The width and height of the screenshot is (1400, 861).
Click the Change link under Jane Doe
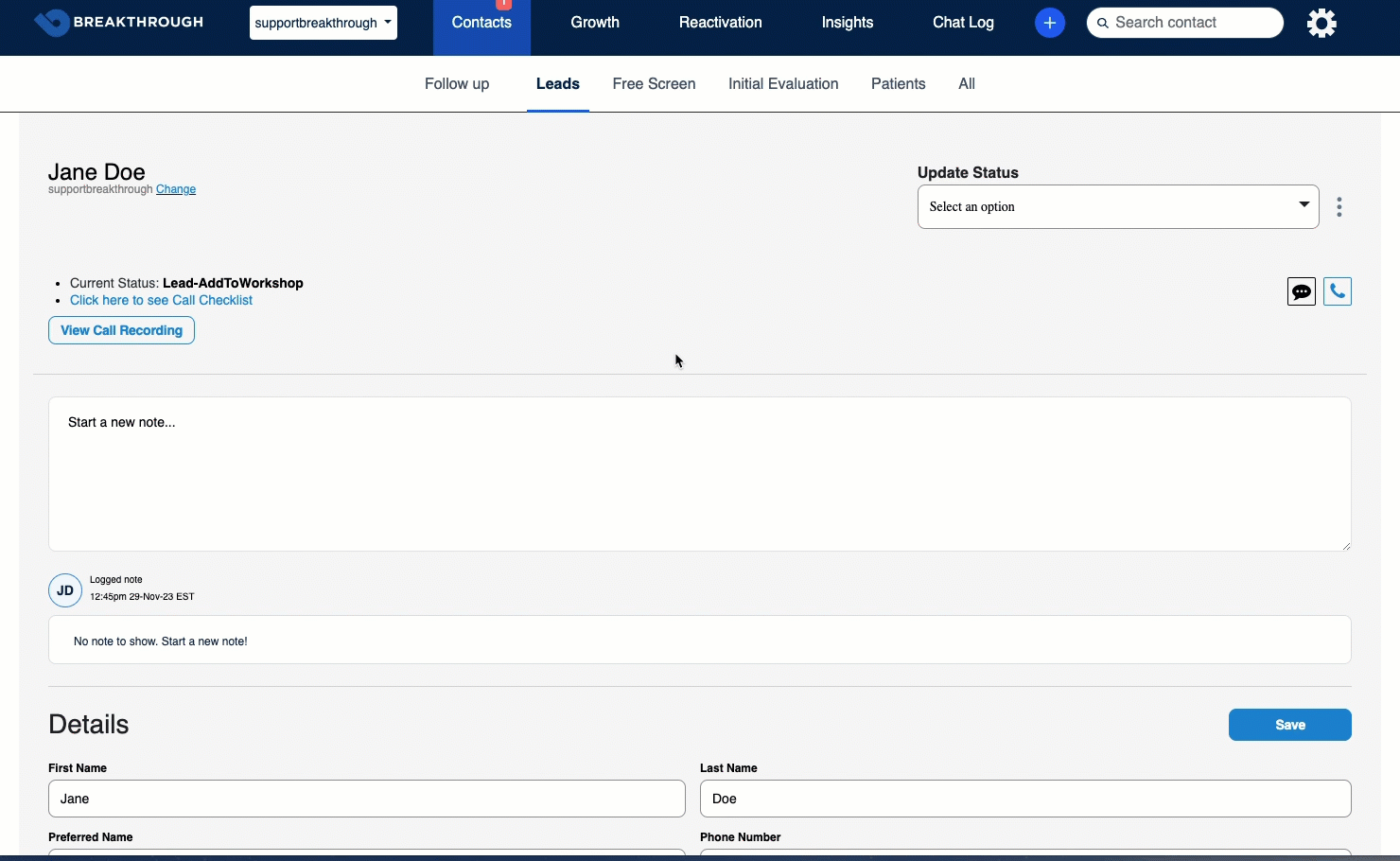point(176,189)
